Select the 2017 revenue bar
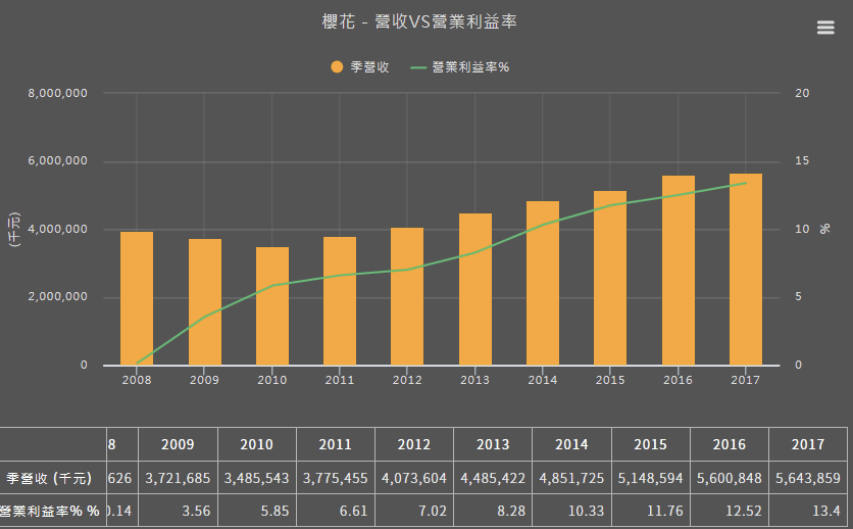This screenshot has width=853, height=529. point(746,269)
